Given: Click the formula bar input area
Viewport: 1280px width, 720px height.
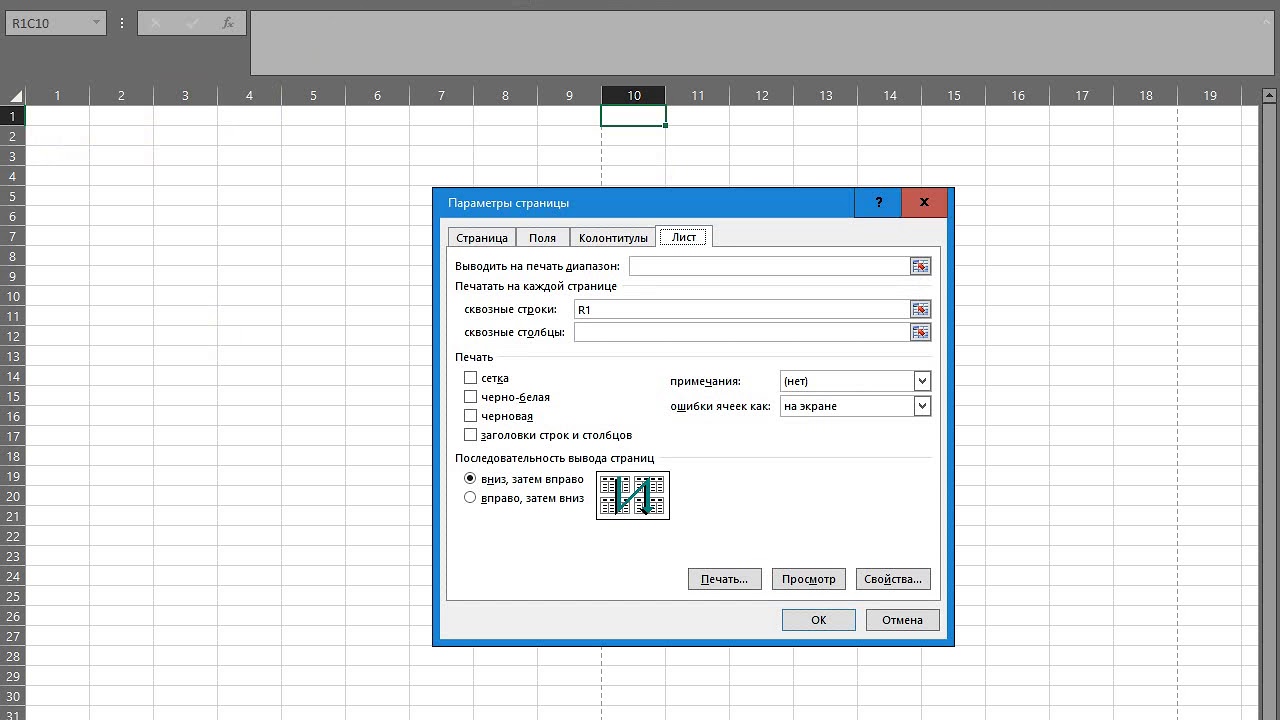Looking at the screenshot, I should coord(762,43).
